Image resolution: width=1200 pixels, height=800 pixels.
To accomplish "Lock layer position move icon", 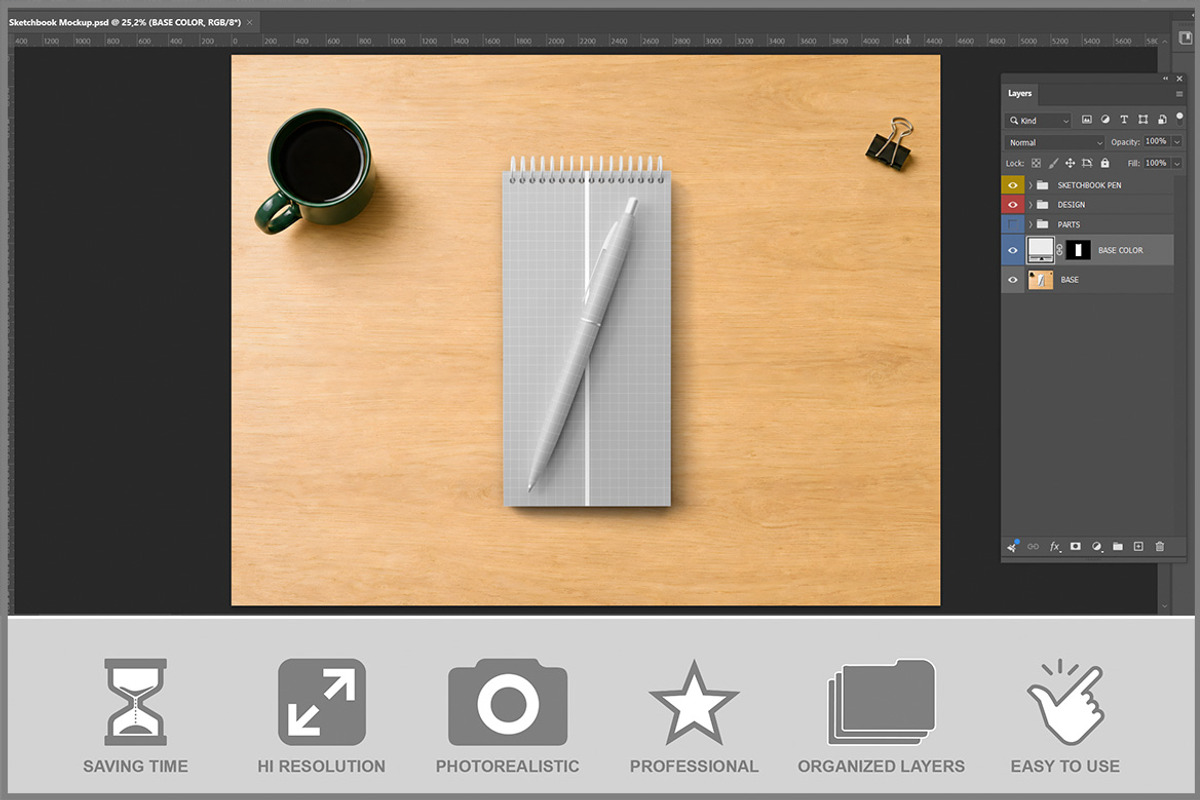I will coord(1070,163).
